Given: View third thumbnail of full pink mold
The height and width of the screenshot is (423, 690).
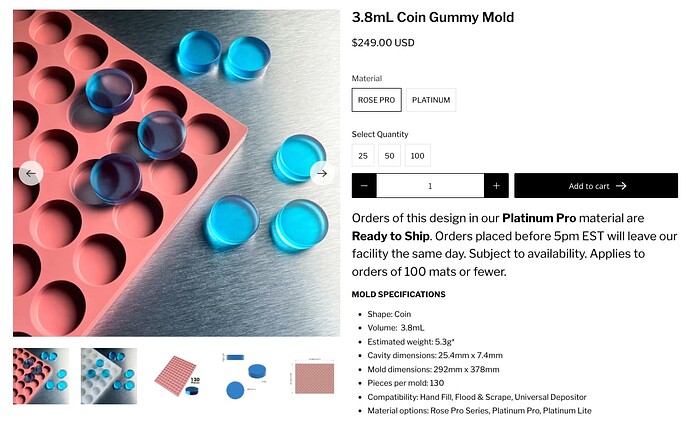Looking at the screenshot, I should pyautogui.click(x=179, y=377).
